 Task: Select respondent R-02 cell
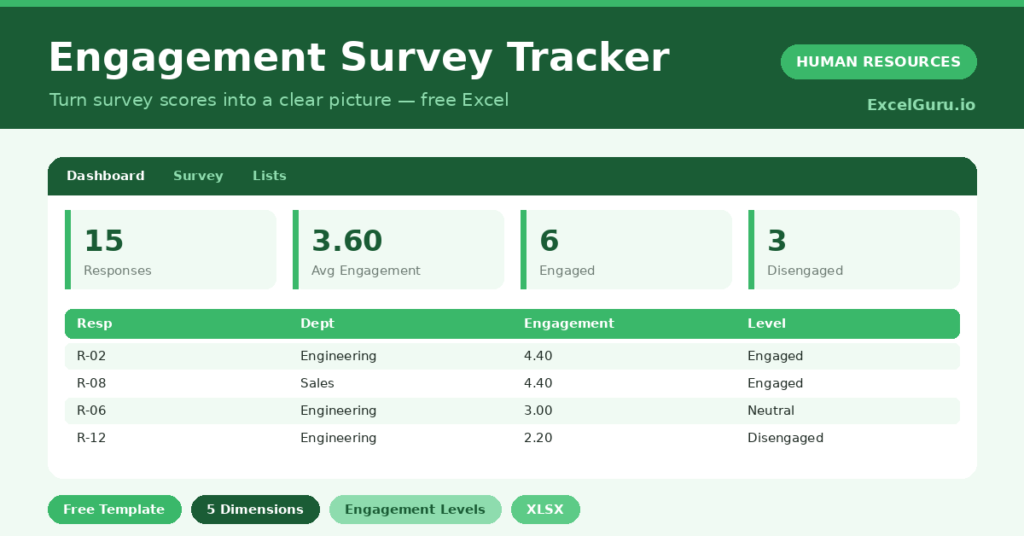click(x=91, y=356)
